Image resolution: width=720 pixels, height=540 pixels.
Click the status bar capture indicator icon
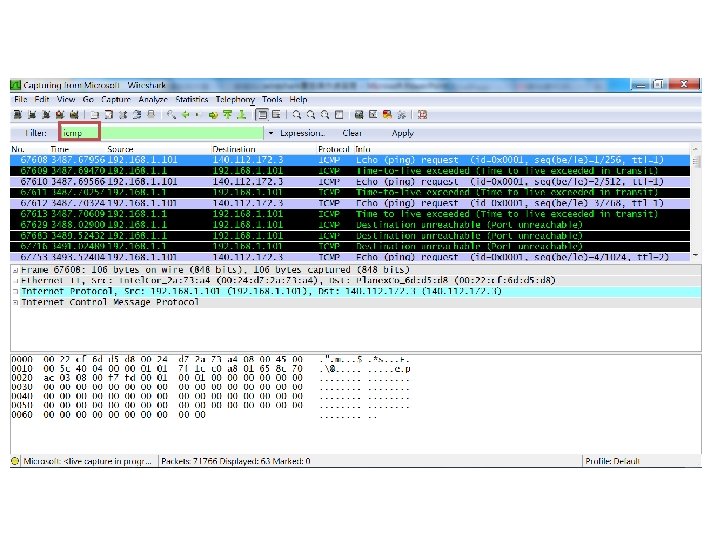15,461
